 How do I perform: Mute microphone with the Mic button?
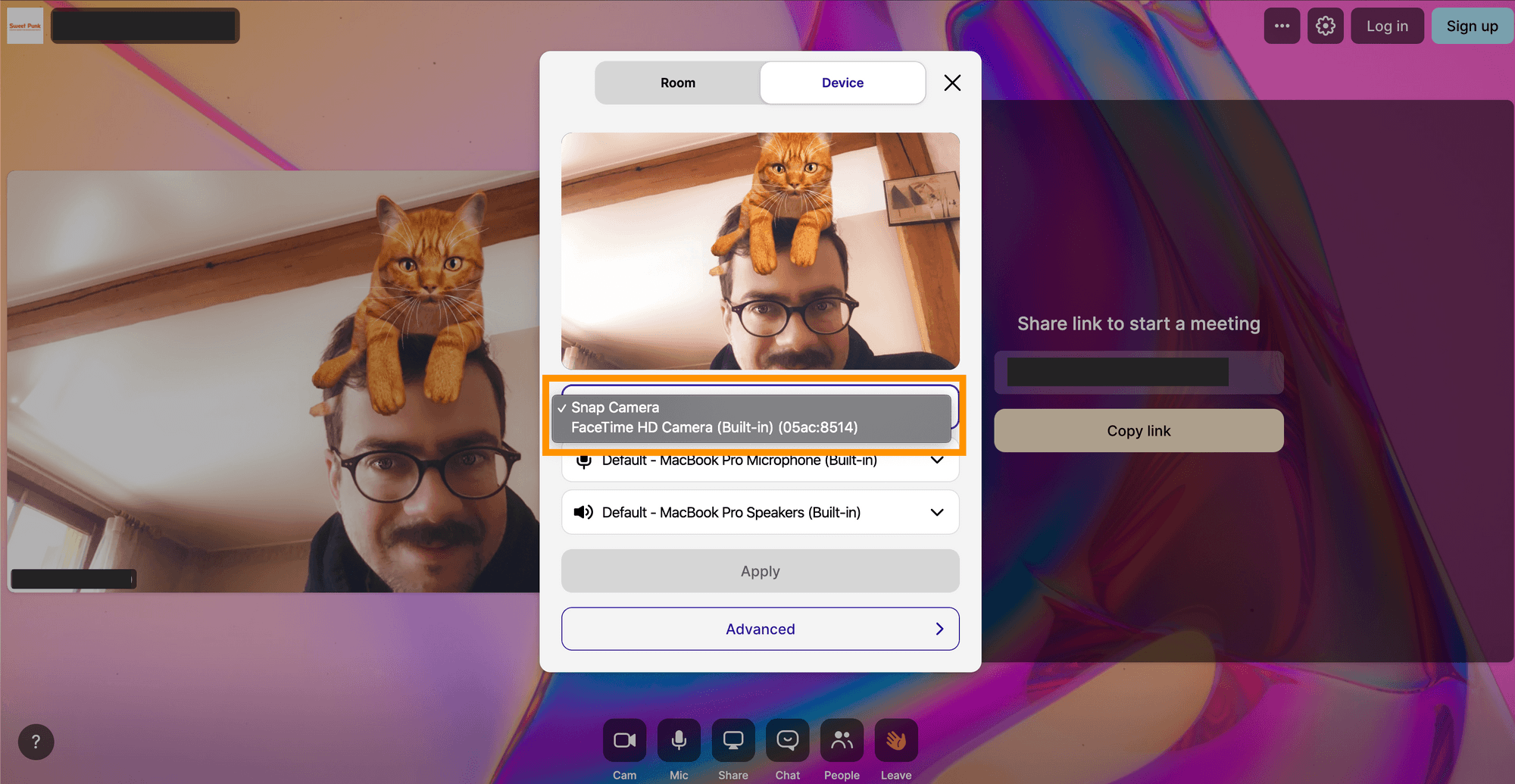tap(679, 740)
